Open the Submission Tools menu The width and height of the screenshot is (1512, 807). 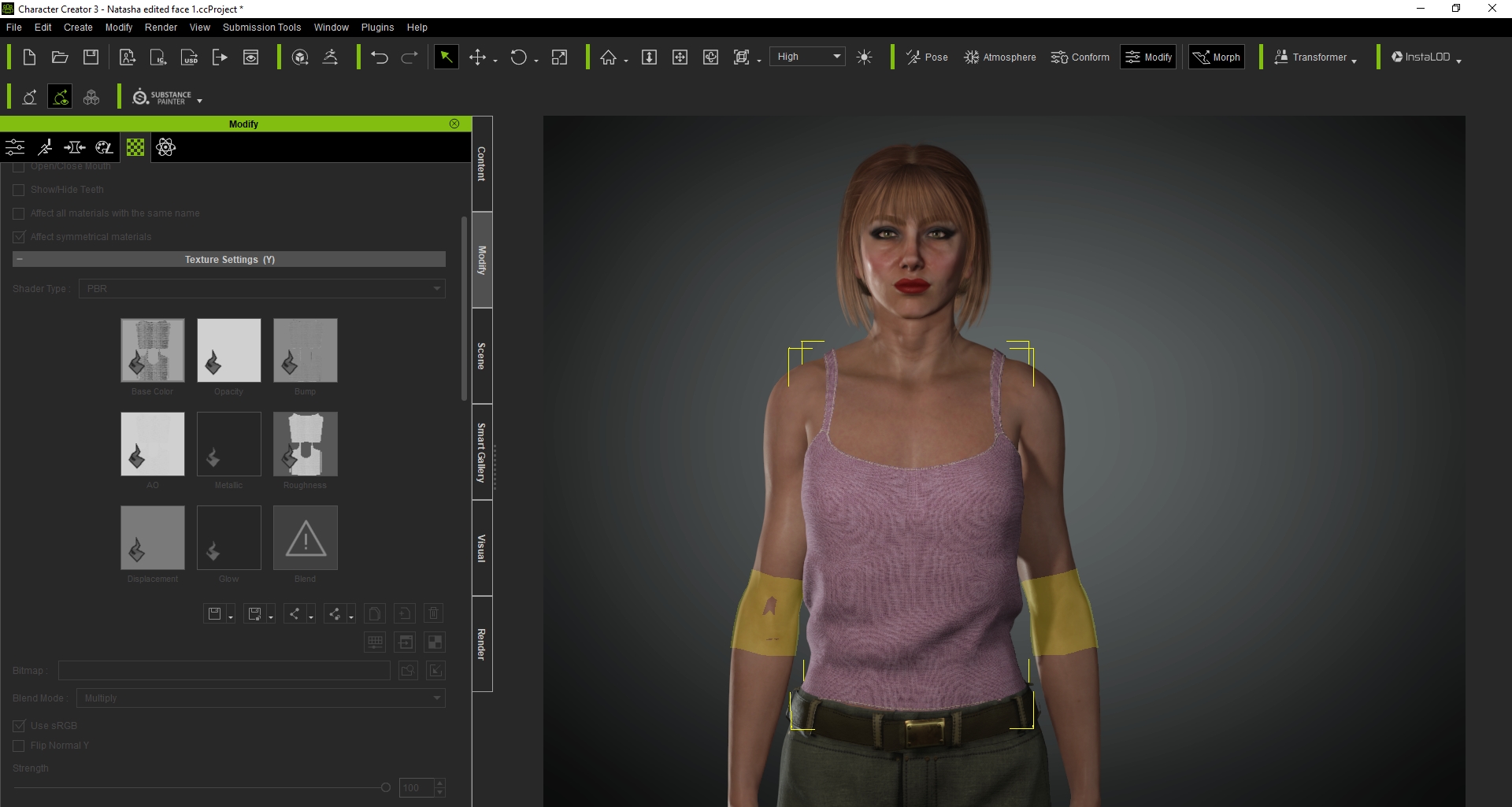click(261, 27)
